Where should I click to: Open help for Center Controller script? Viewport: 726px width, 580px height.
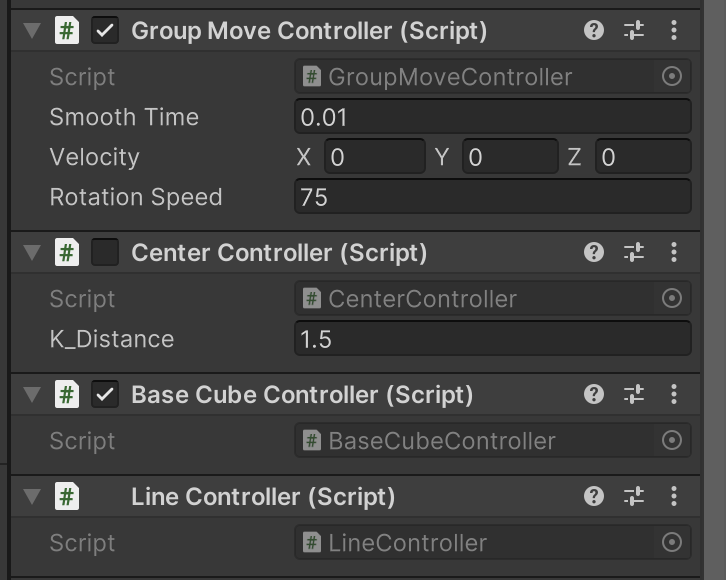(594, 252)
